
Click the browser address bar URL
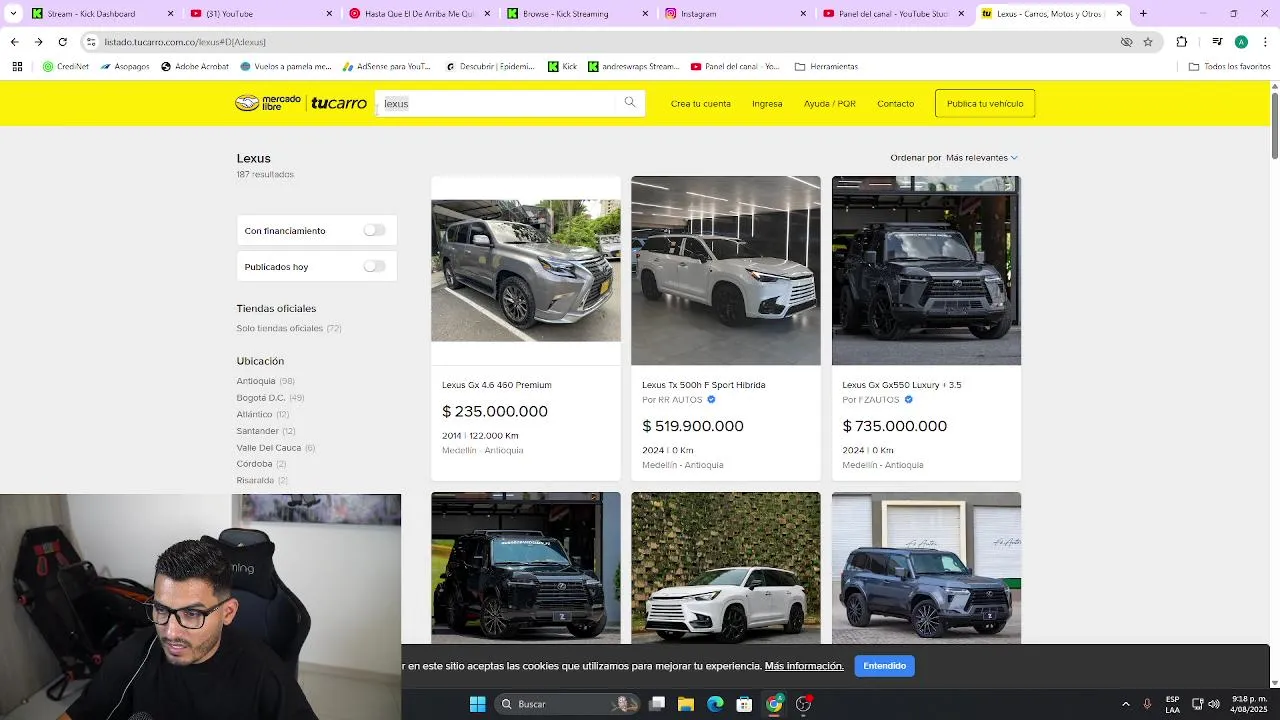click(185, 42)
